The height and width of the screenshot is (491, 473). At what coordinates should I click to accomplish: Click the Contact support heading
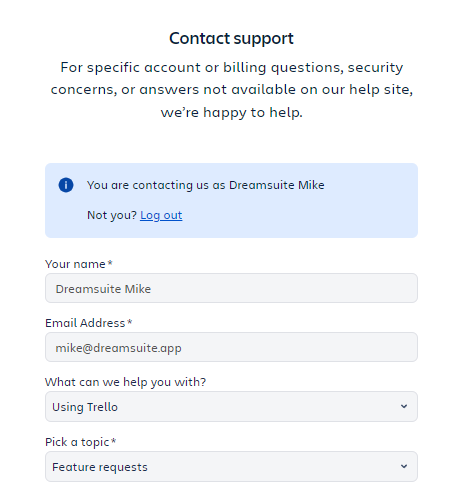point(231,38)
